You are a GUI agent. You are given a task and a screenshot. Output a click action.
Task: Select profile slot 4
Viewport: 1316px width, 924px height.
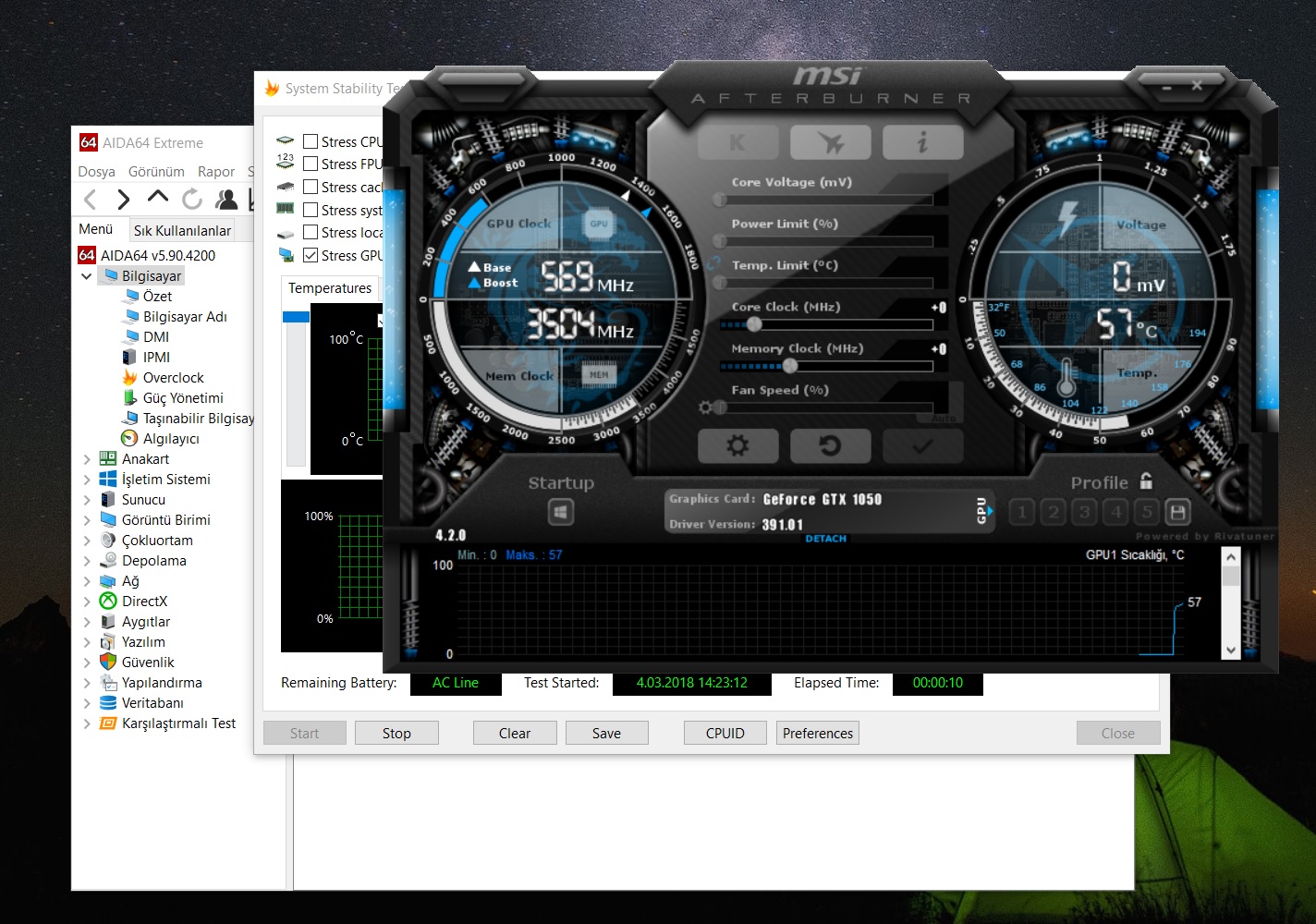pyautogui.click(x=1115, y=512)
